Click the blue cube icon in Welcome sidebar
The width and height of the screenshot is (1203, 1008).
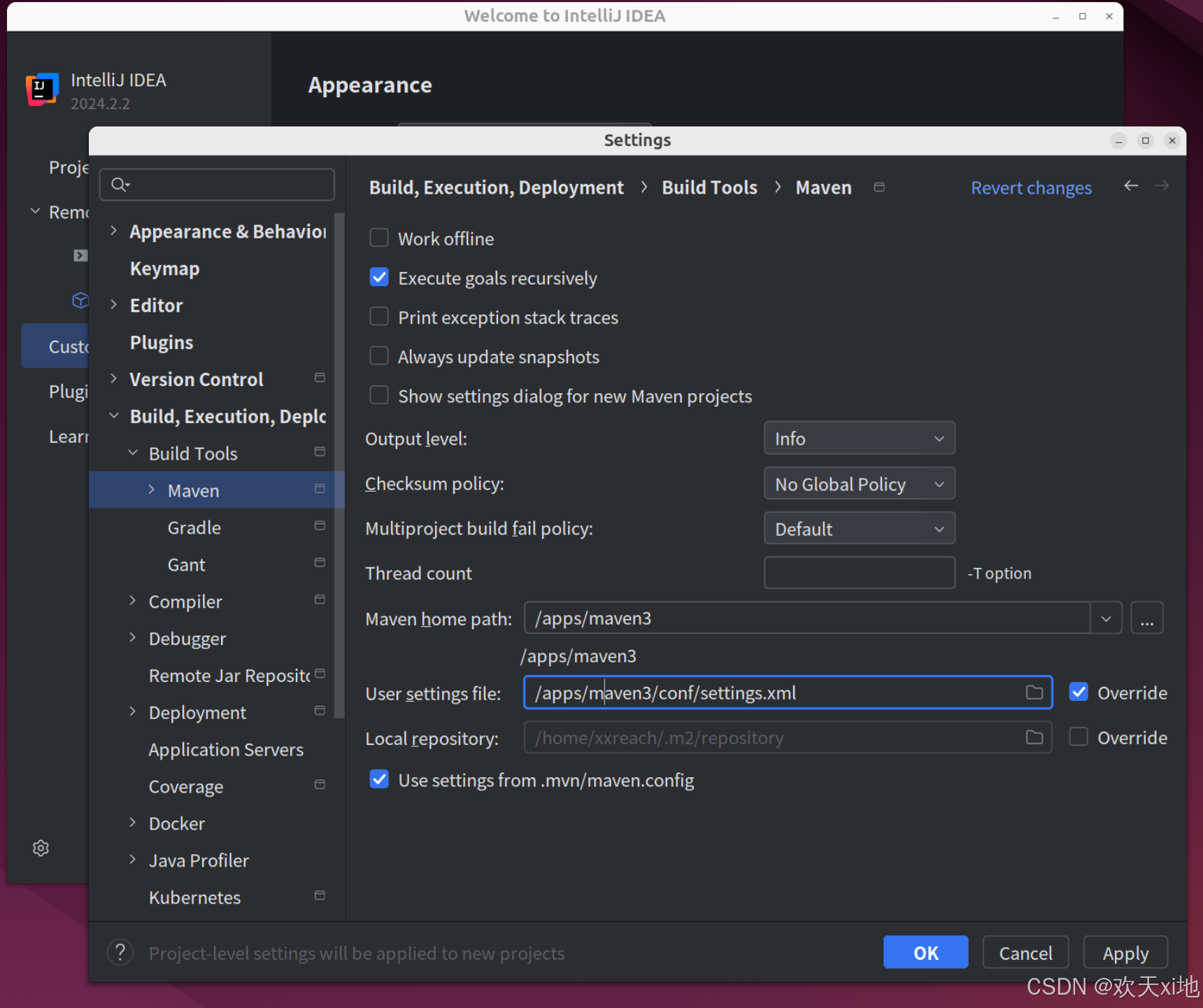point(80,300)
